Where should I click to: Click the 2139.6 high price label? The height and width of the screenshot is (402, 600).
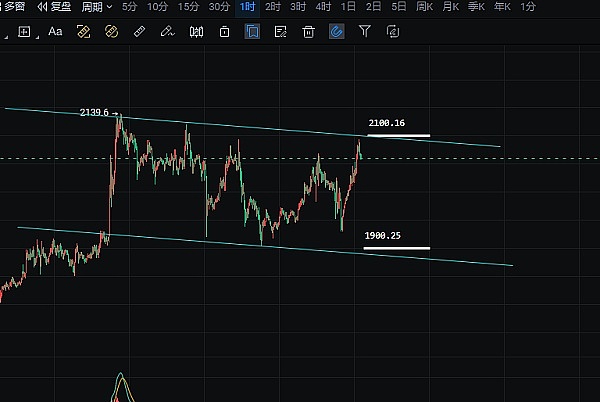click(x=94, y=113)
